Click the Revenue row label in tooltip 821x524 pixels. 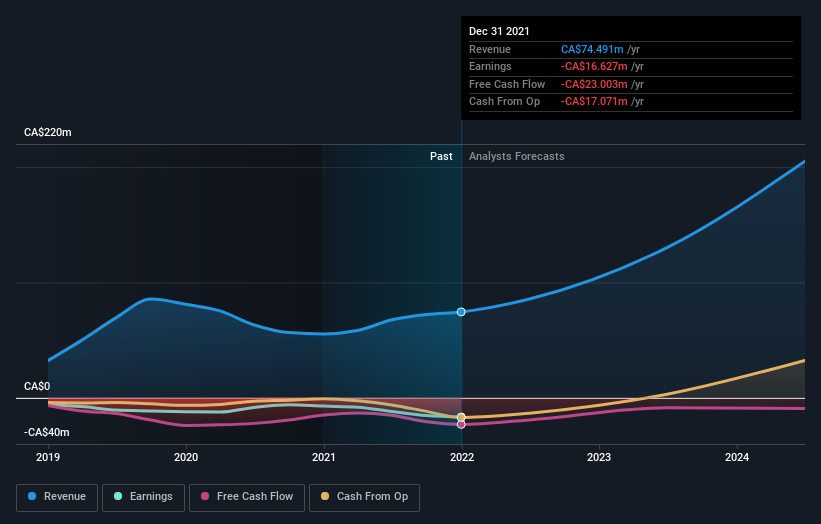pos(490,49)
